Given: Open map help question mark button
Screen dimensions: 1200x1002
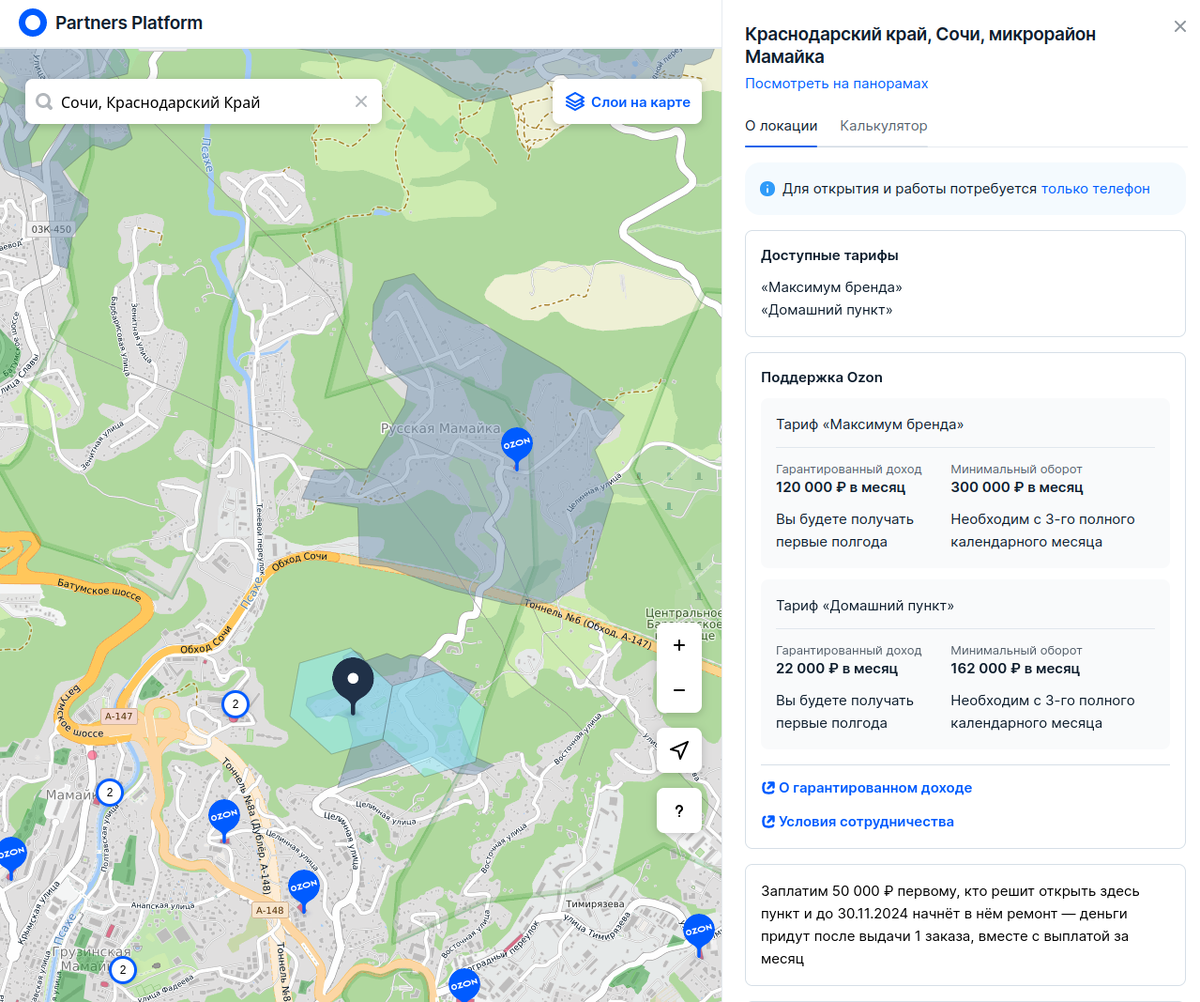Looking at the screenshot, I should [x=679, y=811].
